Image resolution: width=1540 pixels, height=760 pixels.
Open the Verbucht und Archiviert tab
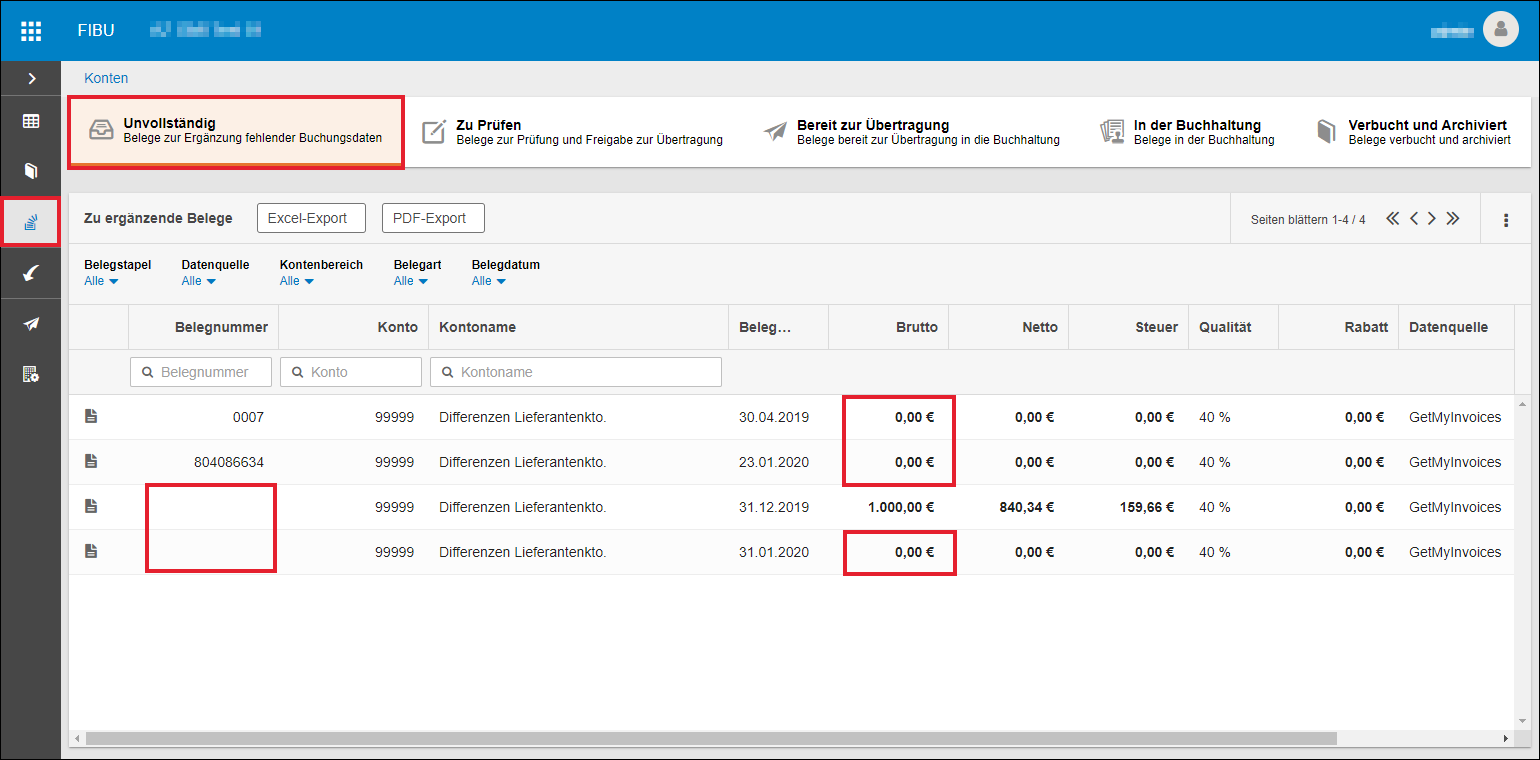point(1413,132)
